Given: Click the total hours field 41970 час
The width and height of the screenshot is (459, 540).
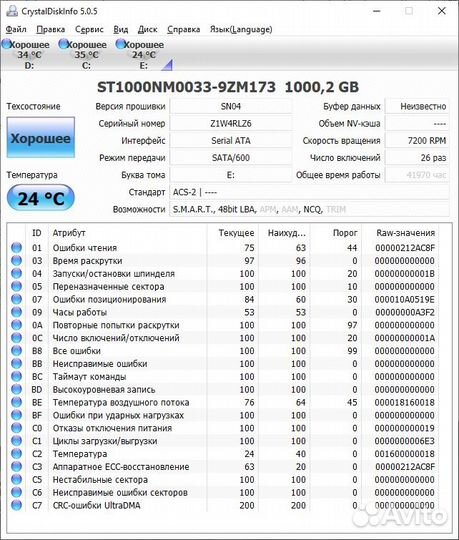Looking at the screenshot, I should [x=417, y=175].
